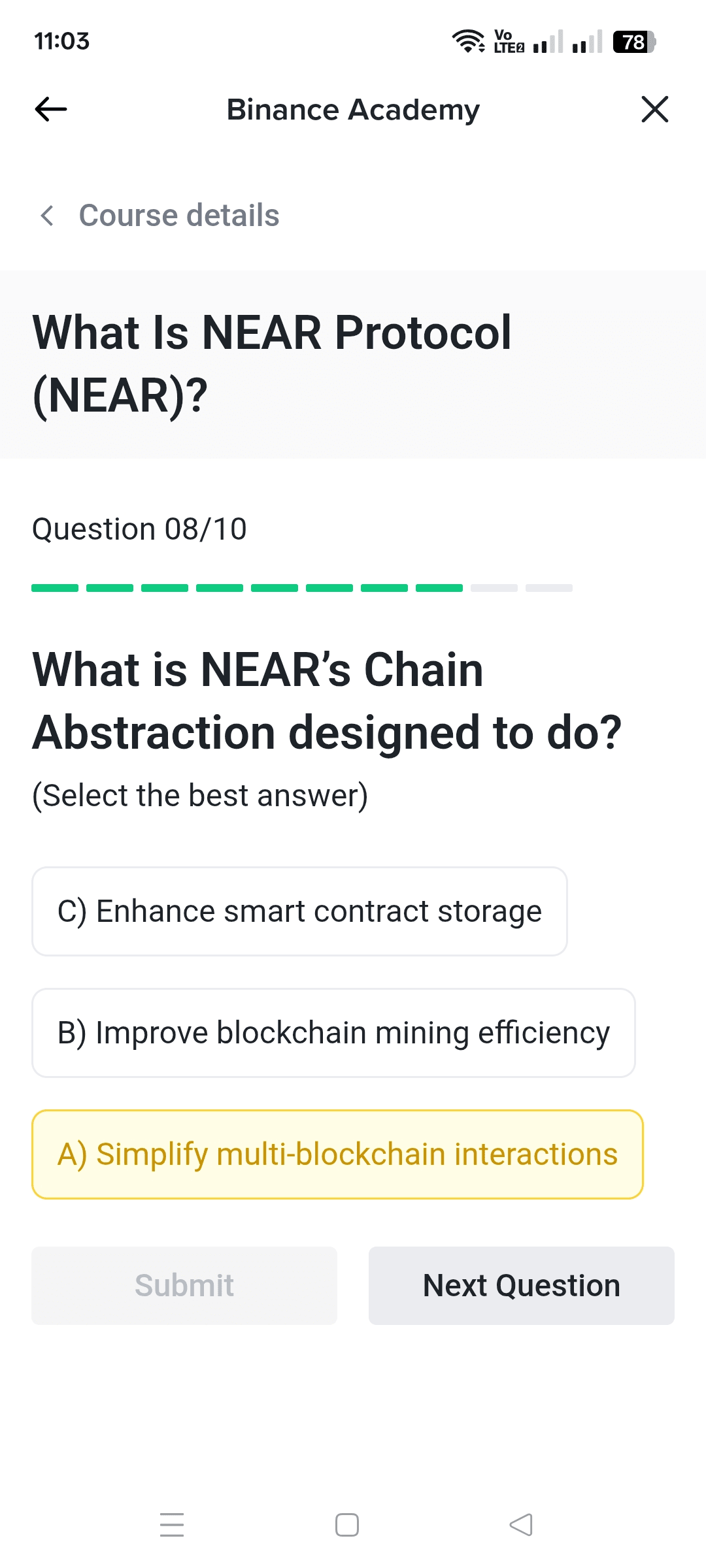This screenshot has height=1568, width=706.
Task: Tap the back arrow in header
Action: (51, 109)
